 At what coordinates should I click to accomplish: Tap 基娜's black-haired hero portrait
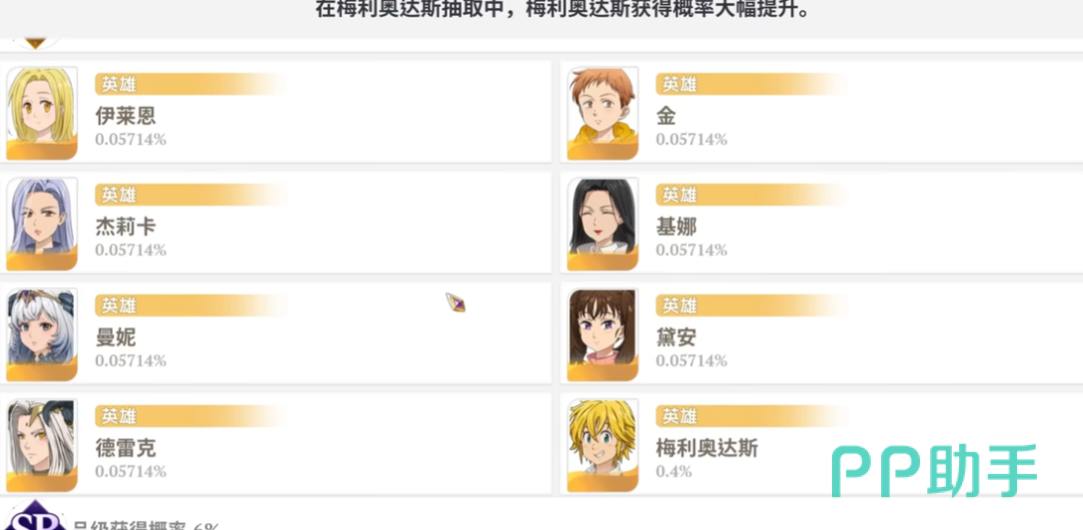click(602, 224)
